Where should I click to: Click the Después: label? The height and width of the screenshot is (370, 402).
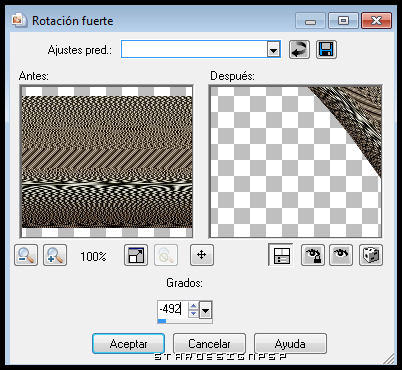232,76
